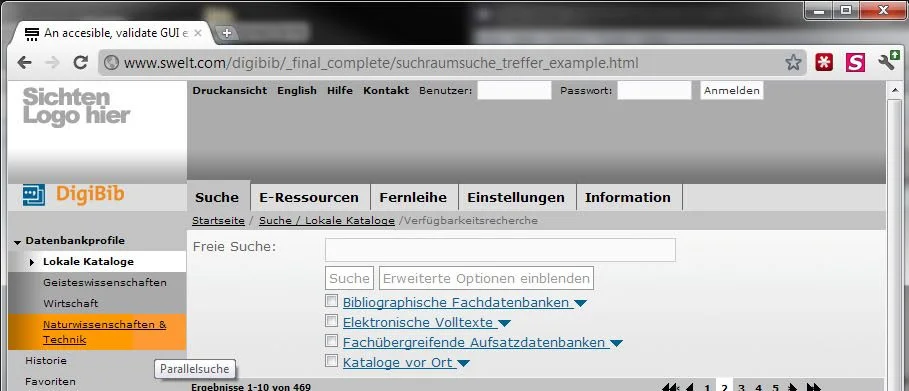Viewport: 909px width, 391px height.
Task: Click the Startseite breadcrumb link
Action: [x=219, y=220]
